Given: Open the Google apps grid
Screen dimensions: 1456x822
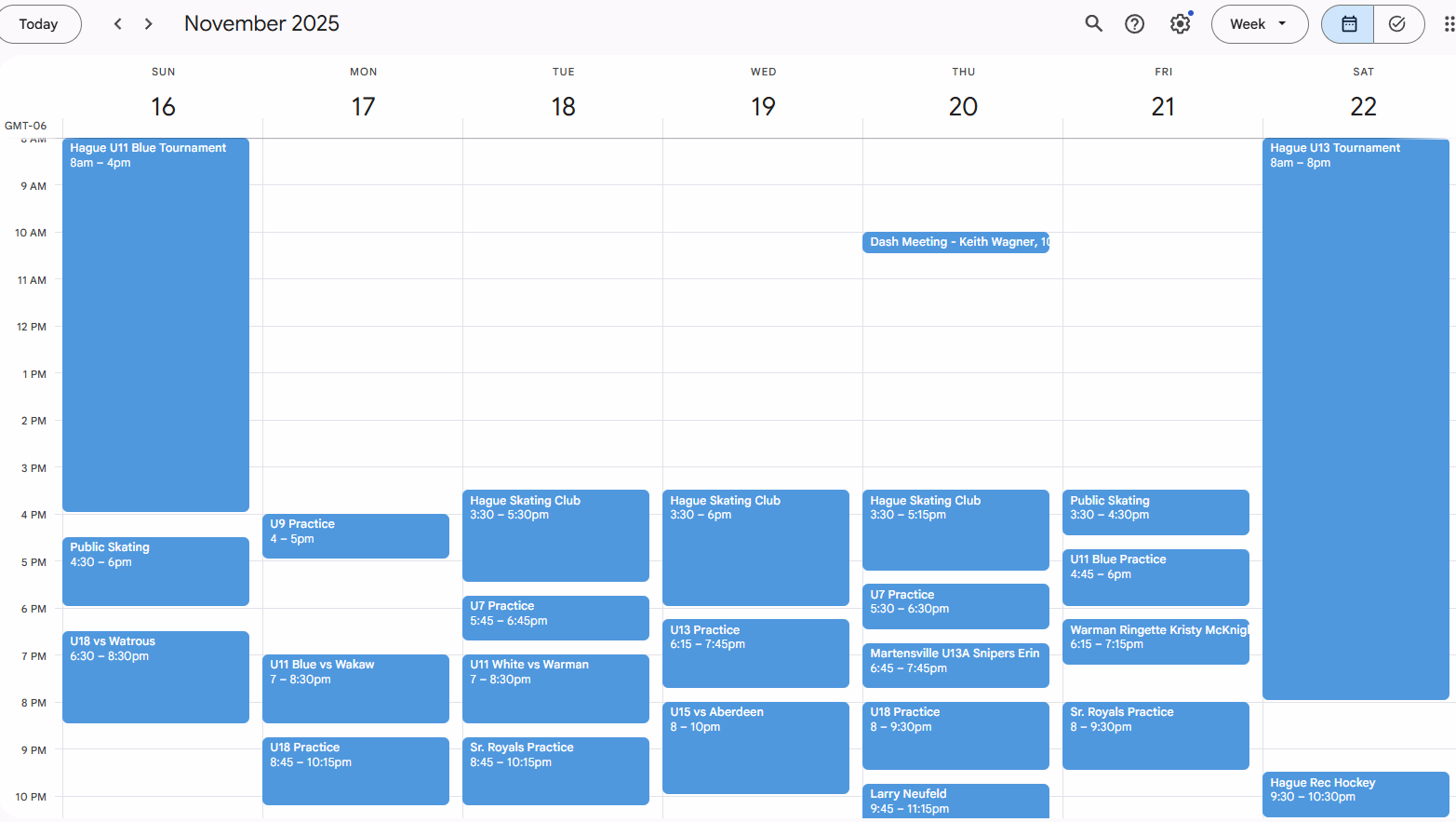Looking at the screenshot, I should (x=1448, y=24).
